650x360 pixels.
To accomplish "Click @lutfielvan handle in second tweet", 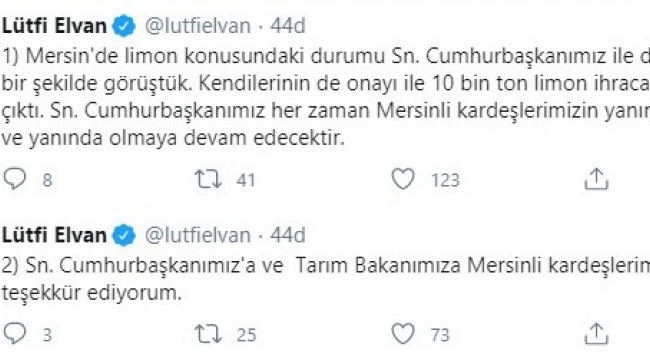I will pyautogui.click(x=198, y=236).
